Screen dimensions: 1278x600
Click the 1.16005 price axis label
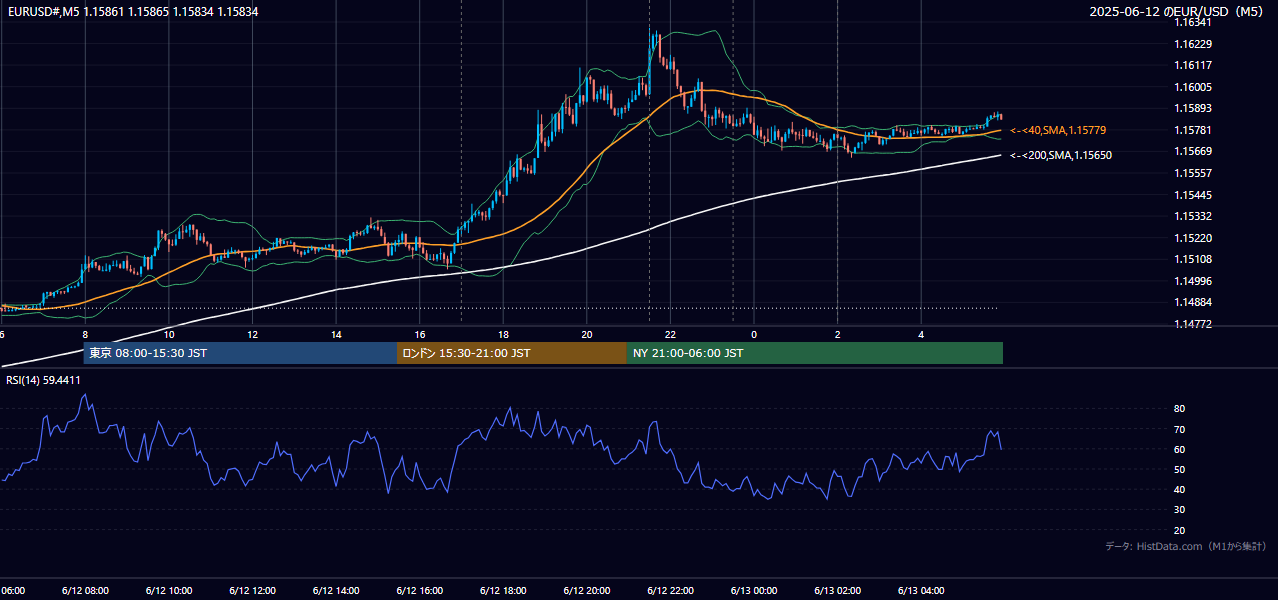(x=1194, y=87)
